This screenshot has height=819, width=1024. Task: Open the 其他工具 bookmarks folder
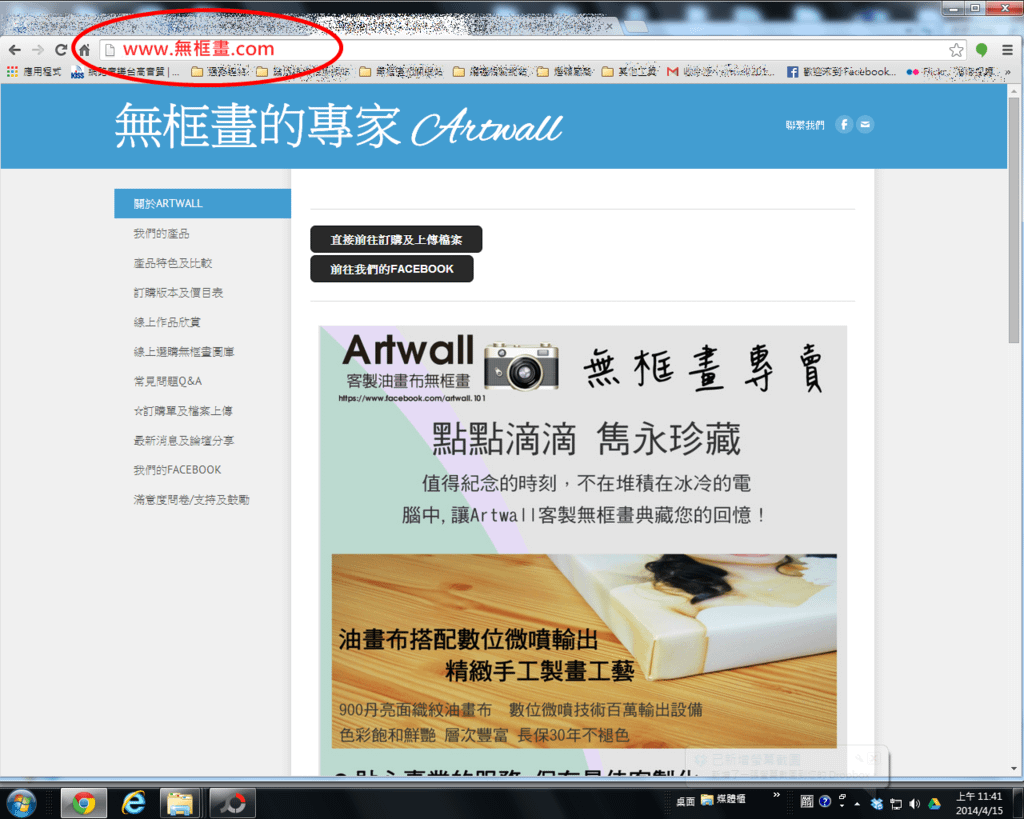[x=630, y=72]
